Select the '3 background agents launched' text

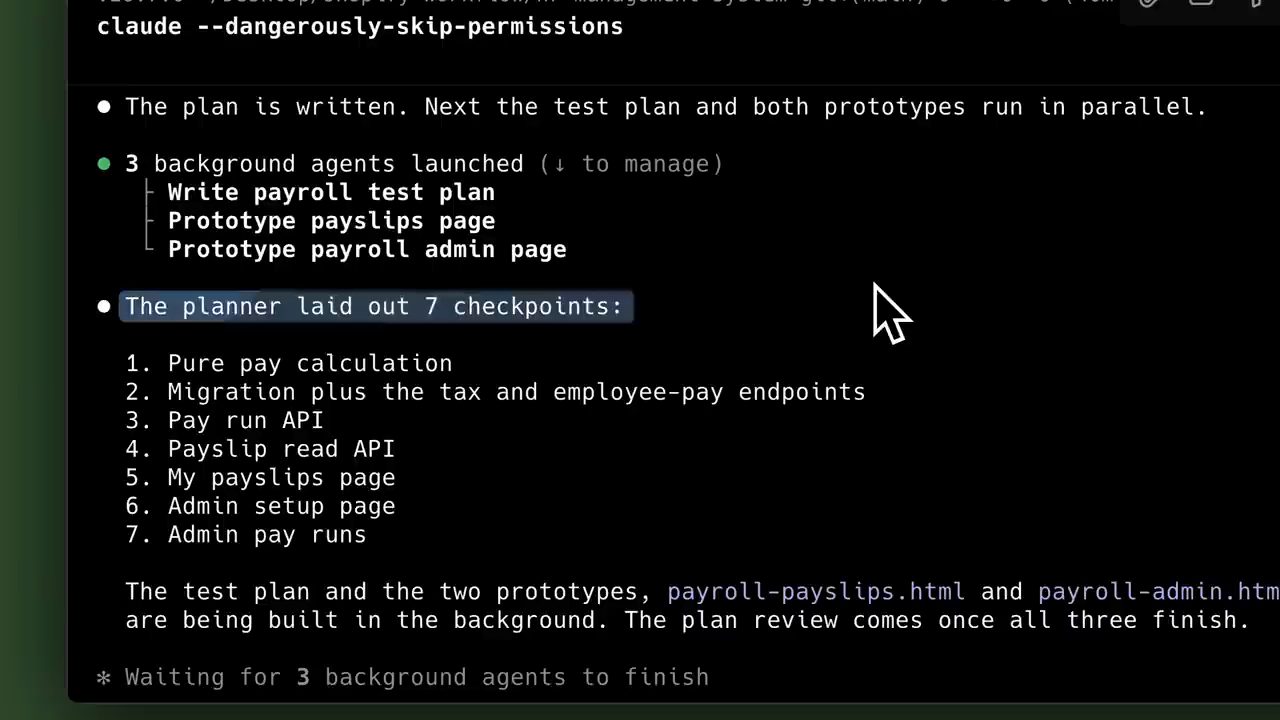324,164
